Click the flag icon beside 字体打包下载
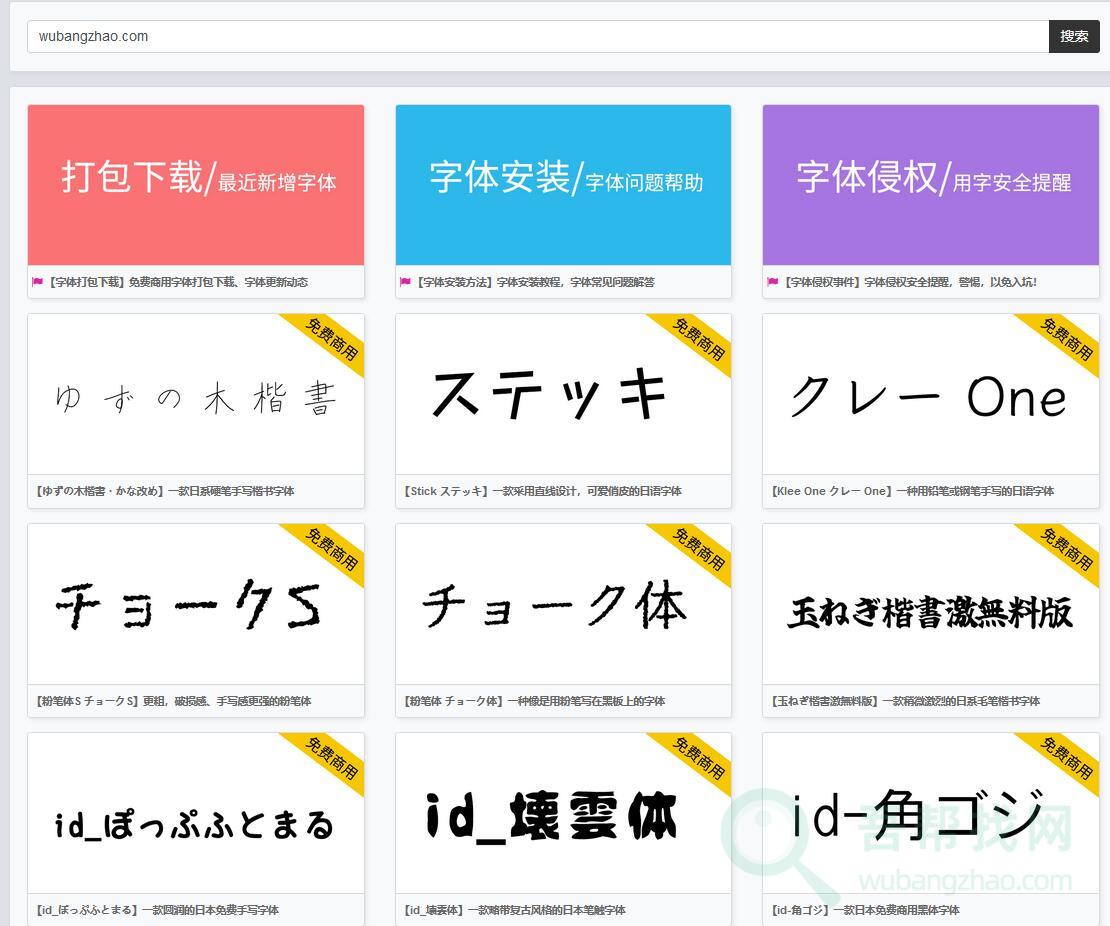 click(38, 282)
